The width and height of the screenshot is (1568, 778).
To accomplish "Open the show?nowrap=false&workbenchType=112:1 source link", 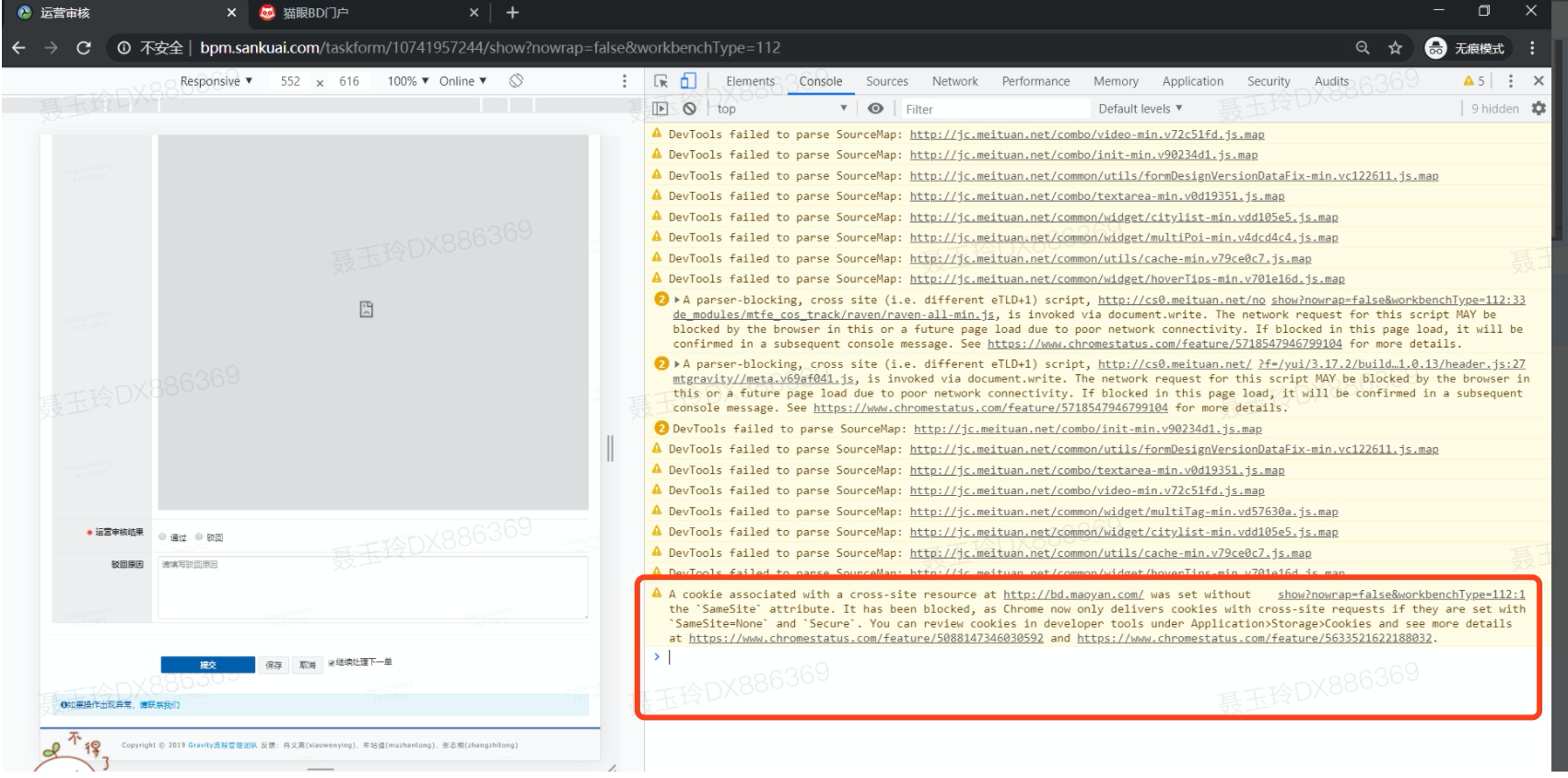I will (1401, 595).
